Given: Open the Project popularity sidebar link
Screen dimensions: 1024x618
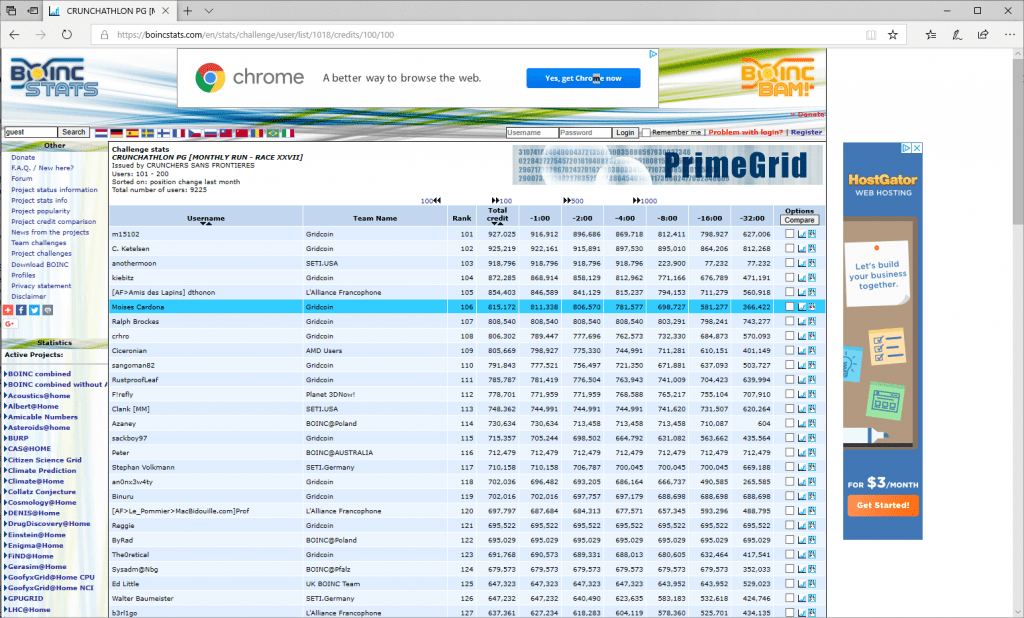Looking at the screenshot, I should click(40, 211).
